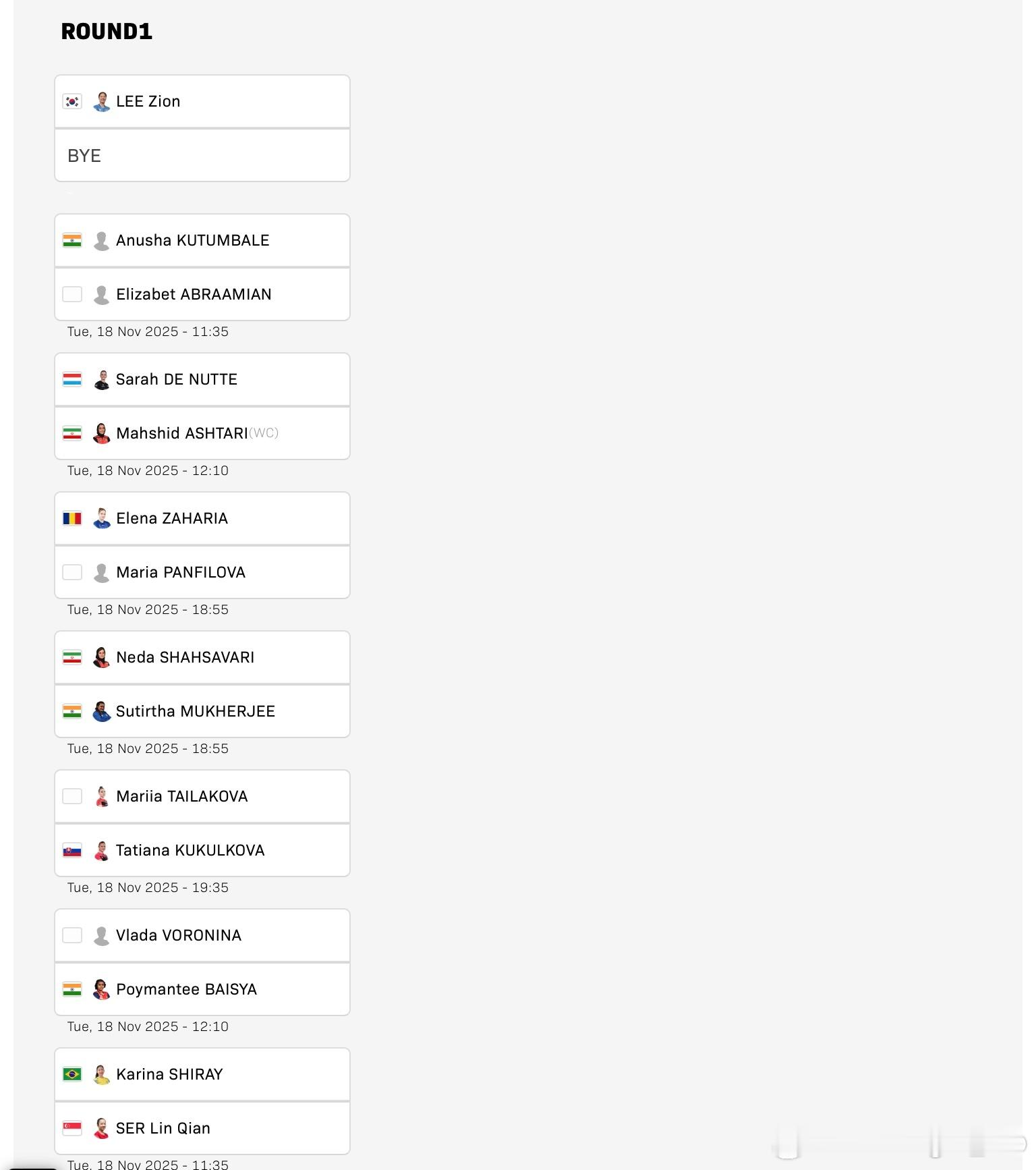Click the Iran flag beside Neda SHAHSAVARI

(x=72, y=658)
